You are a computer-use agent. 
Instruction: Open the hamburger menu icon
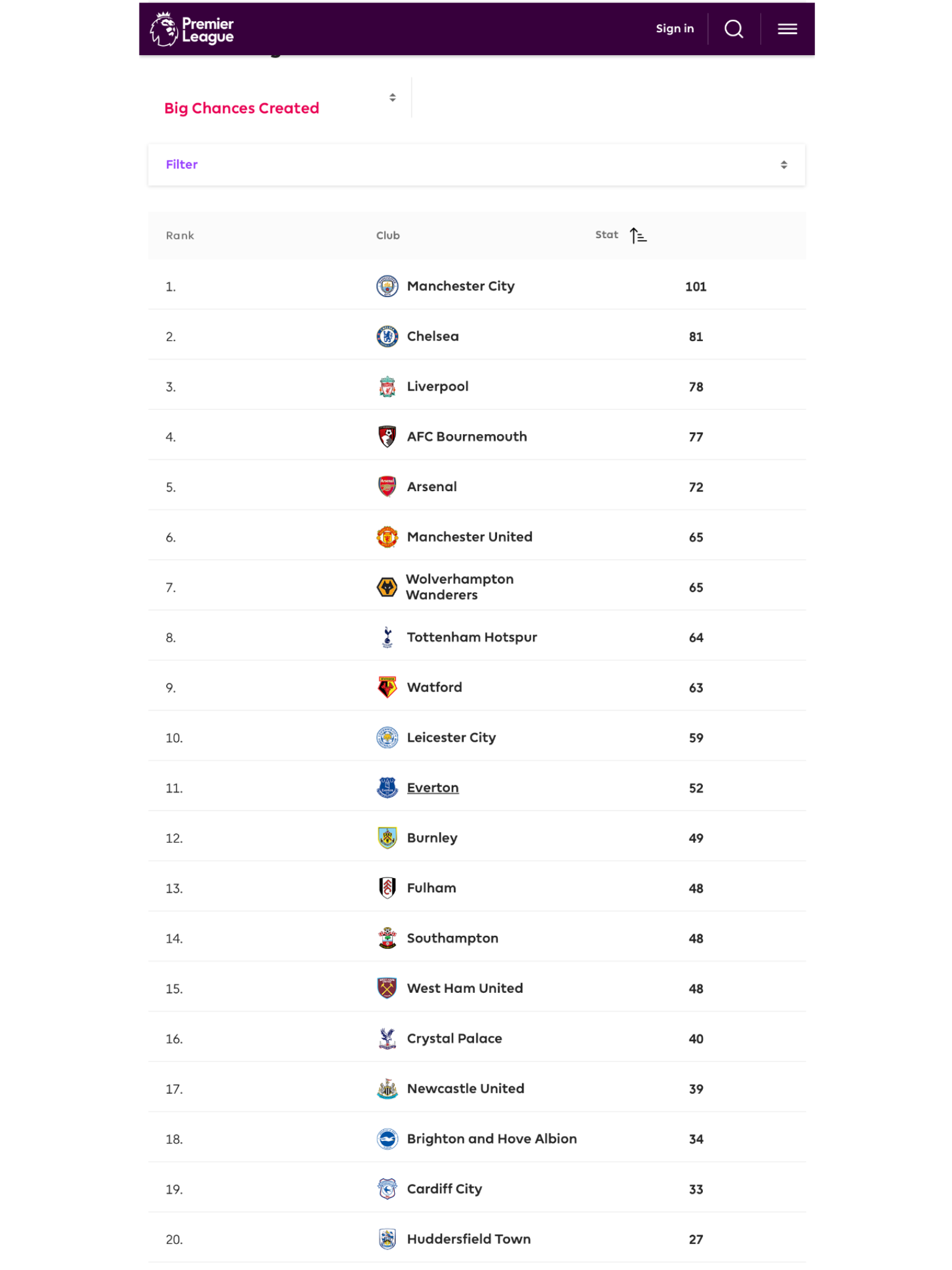pos(787,29)
